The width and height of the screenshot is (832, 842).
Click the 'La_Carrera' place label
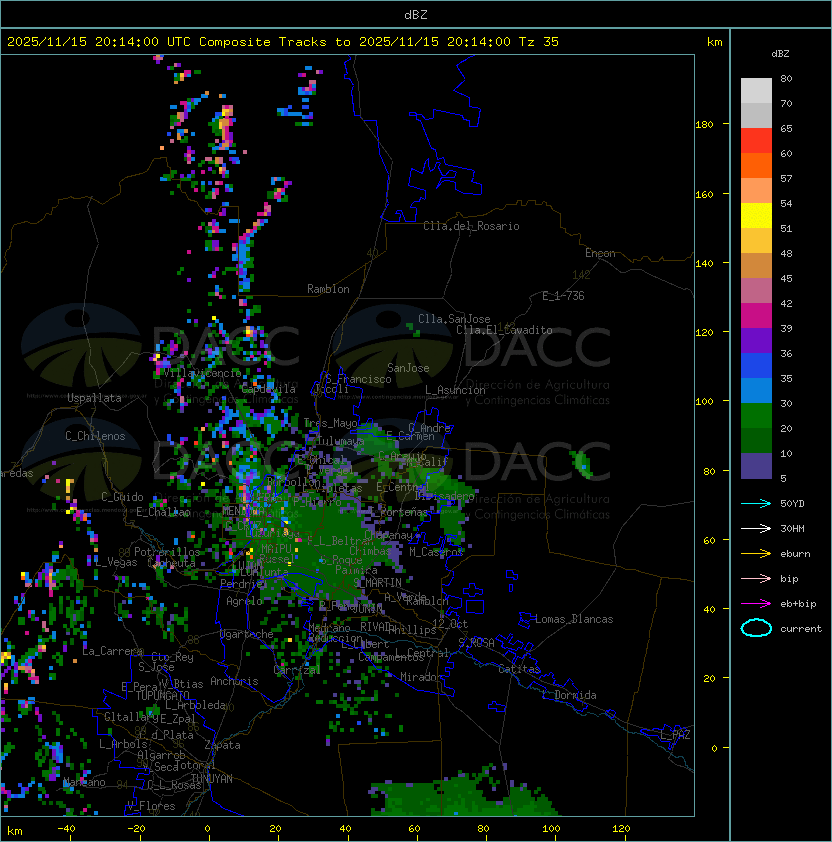coord(112,651)
